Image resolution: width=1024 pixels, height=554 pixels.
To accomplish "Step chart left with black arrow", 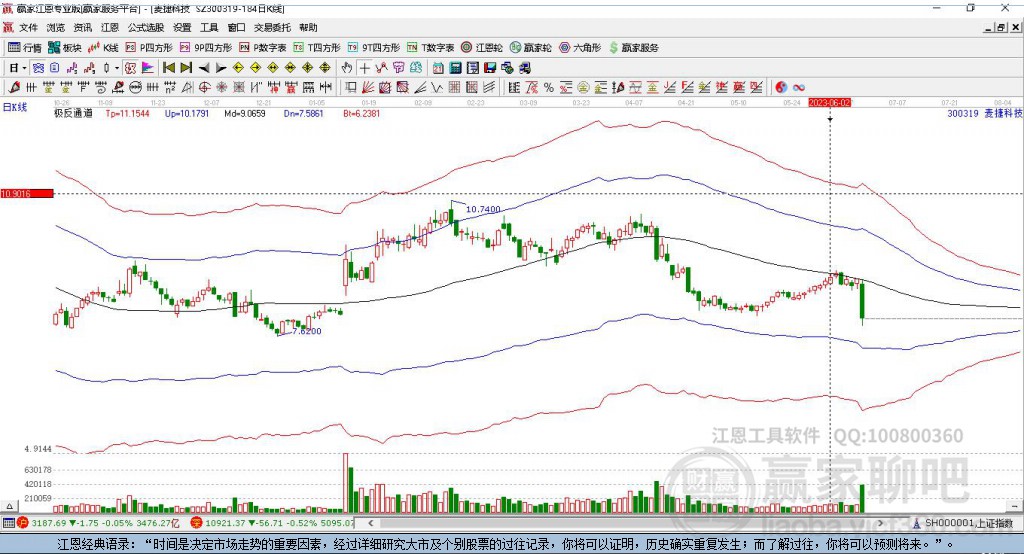I will [204, 68].
